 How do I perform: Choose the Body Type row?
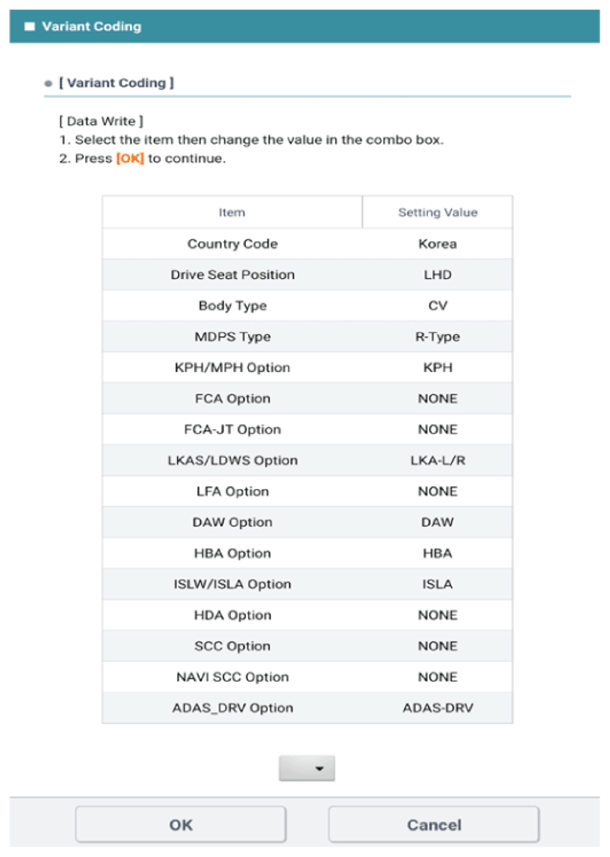click(307, 306)
